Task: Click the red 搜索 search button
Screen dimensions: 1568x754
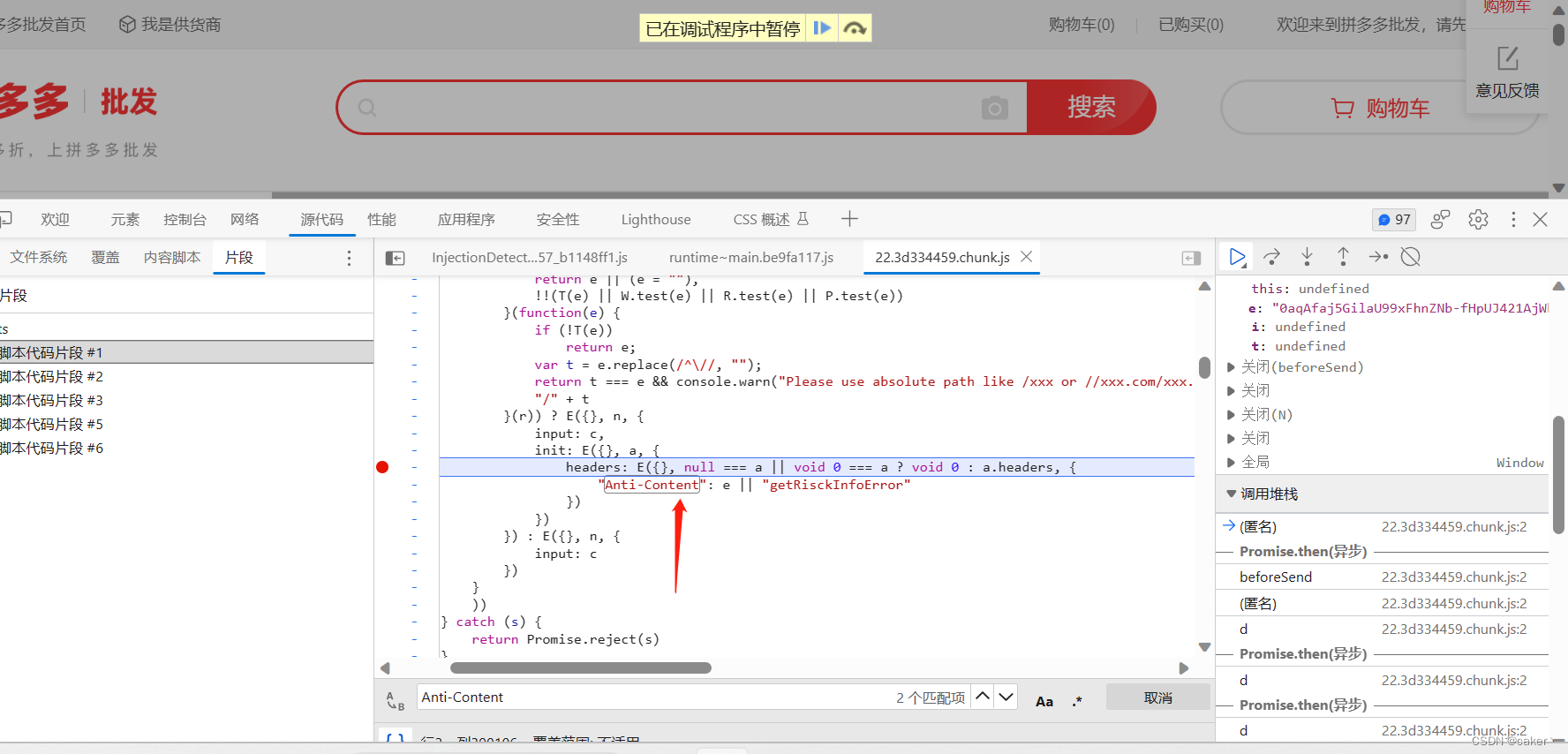Action: pyautogui.click(x=1091, y=107)
